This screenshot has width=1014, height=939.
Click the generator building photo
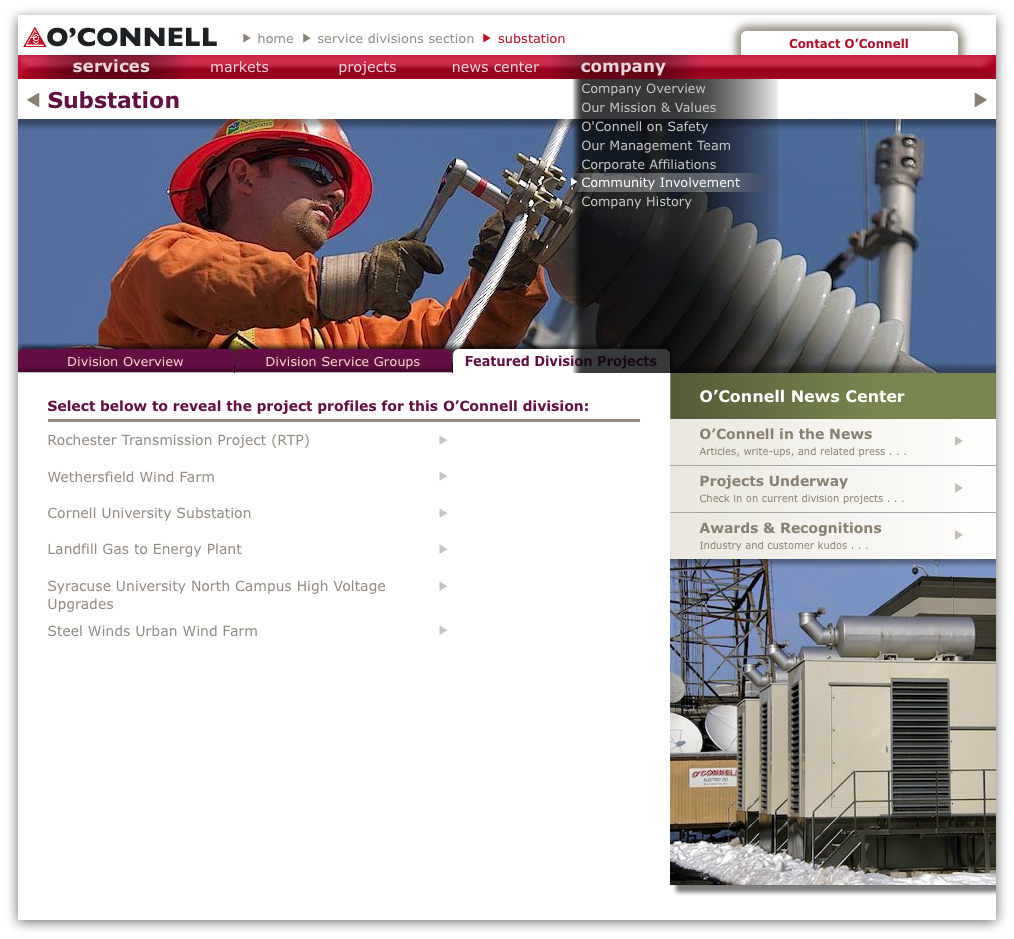833,722
